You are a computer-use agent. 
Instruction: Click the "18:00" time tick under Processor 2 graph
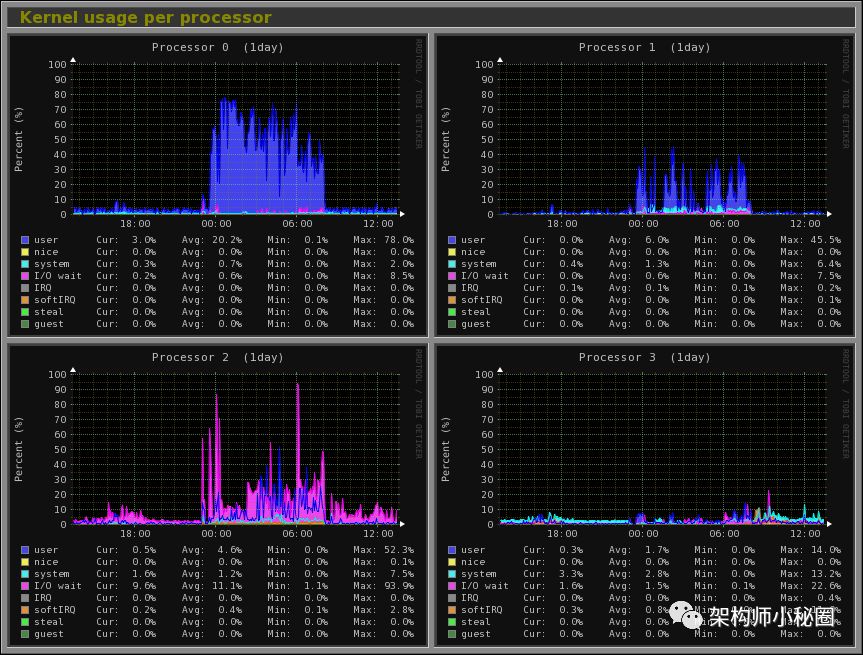coord(135,533)
